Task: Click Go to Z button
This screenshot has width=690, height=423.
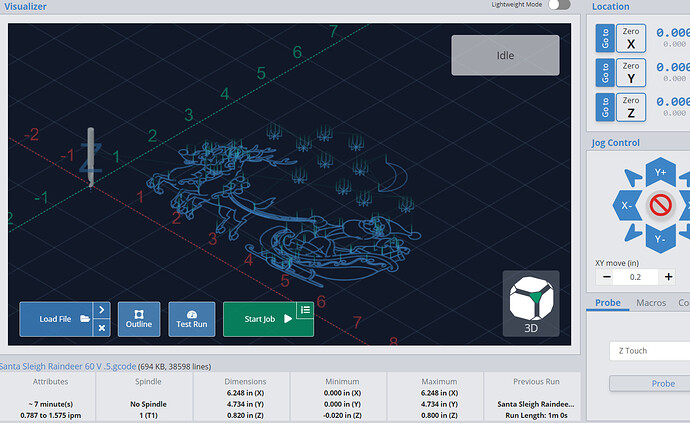Action: [605, 107]
